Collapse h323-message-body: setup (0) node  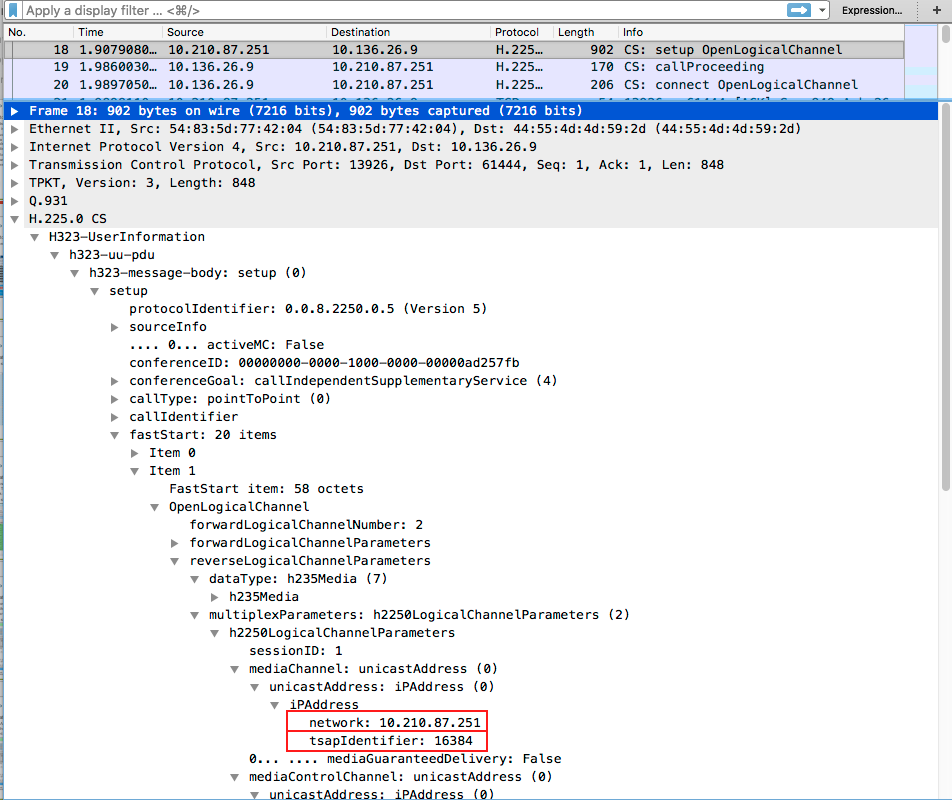pyautogui.click(x=75, y=273)
